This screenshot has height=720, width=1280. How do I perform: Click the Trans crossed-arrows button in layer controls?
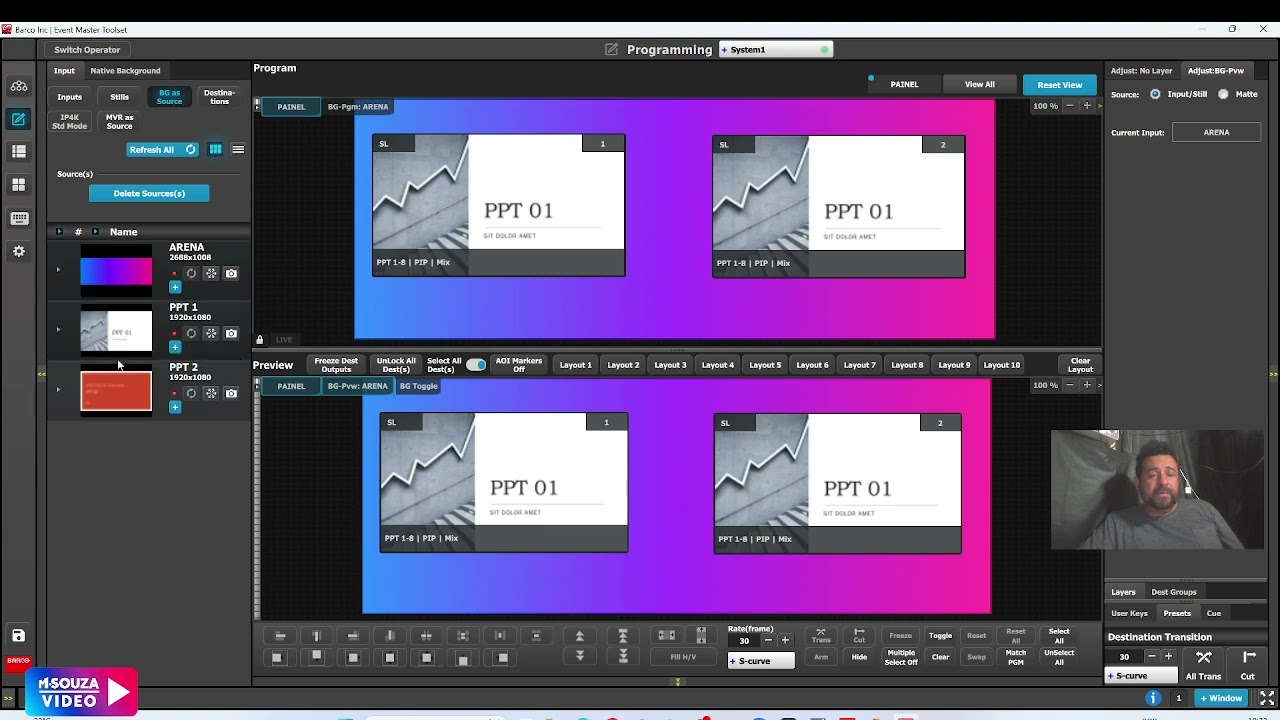click(x=821, y=635)
